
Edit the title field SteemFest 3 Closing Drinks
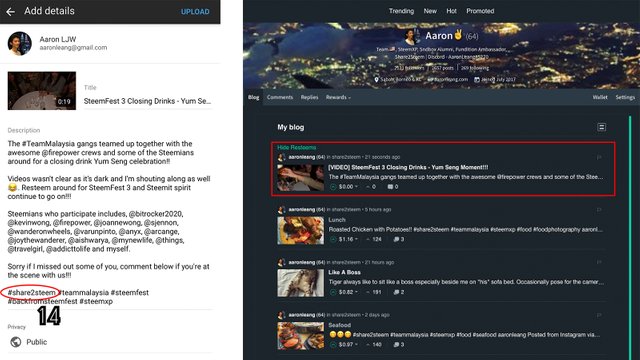tap(147, 101)
